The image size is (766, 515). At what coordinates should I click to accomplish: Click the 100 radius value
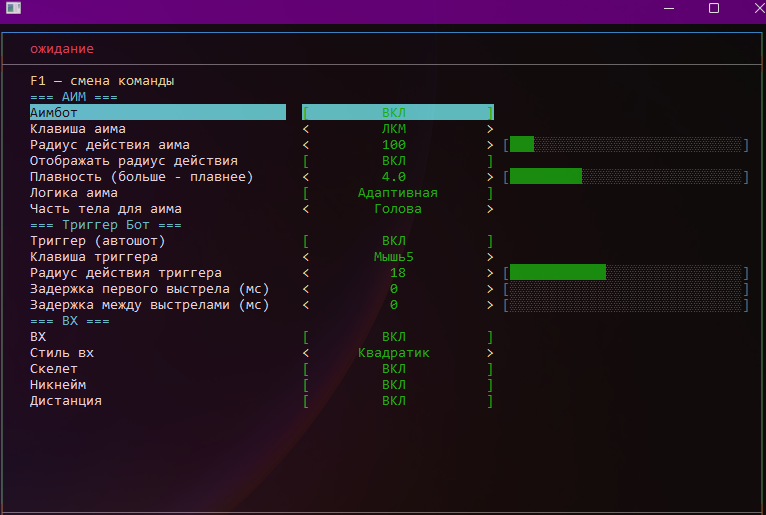[394, 145]
